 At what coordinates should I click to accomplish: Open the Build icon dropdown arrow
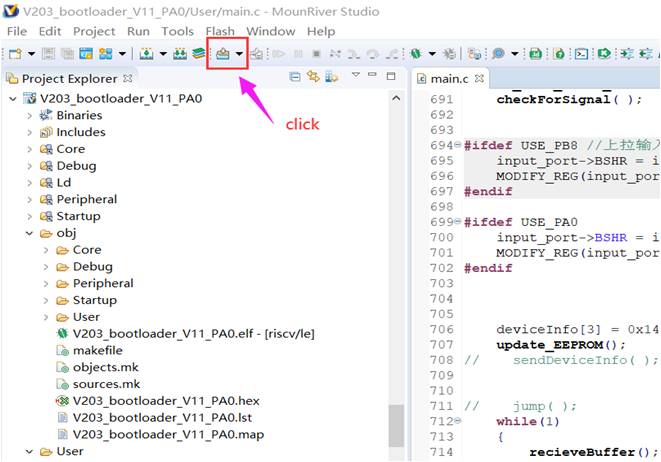[x=163, y=54]
